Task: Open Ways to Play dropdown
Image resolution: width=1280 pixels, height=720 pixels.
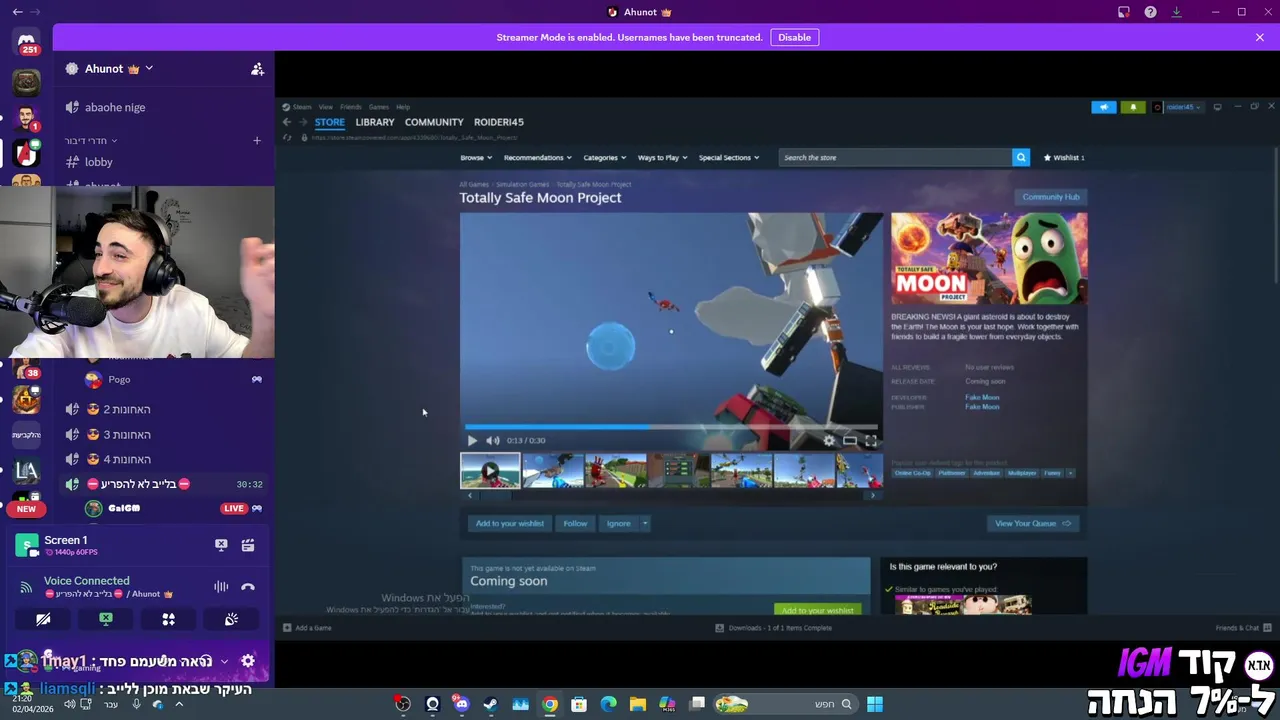Action: point(663,157)
